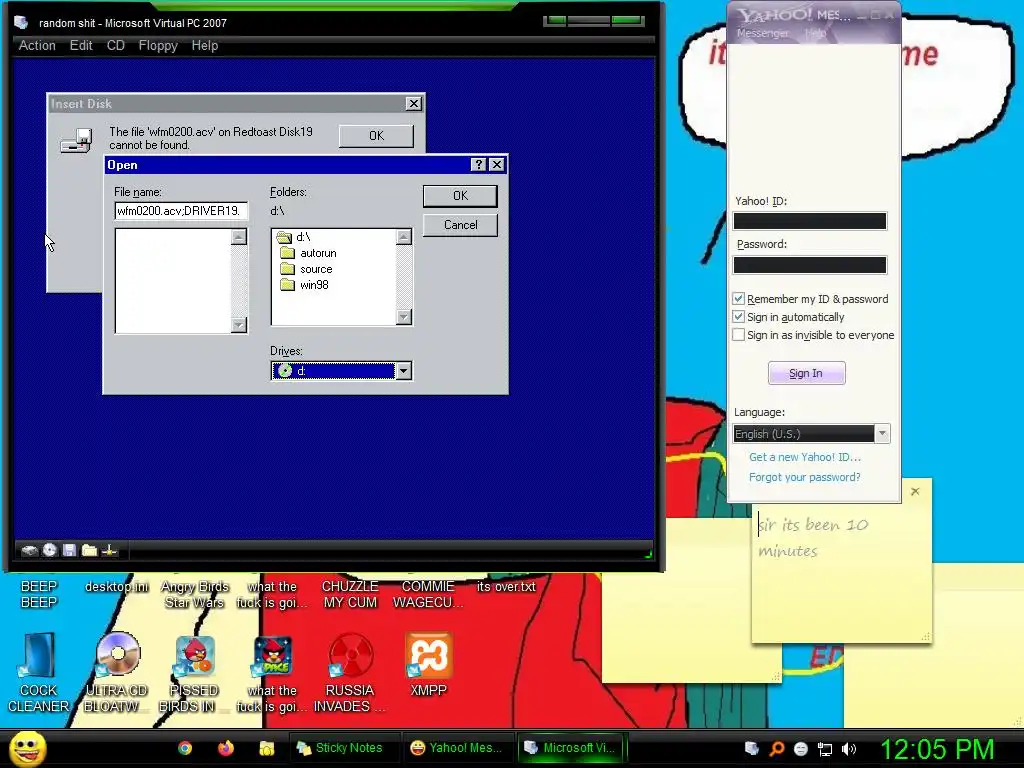
Task: Open the Action menu in Virtual PC
Action: (x=37, y=46)
